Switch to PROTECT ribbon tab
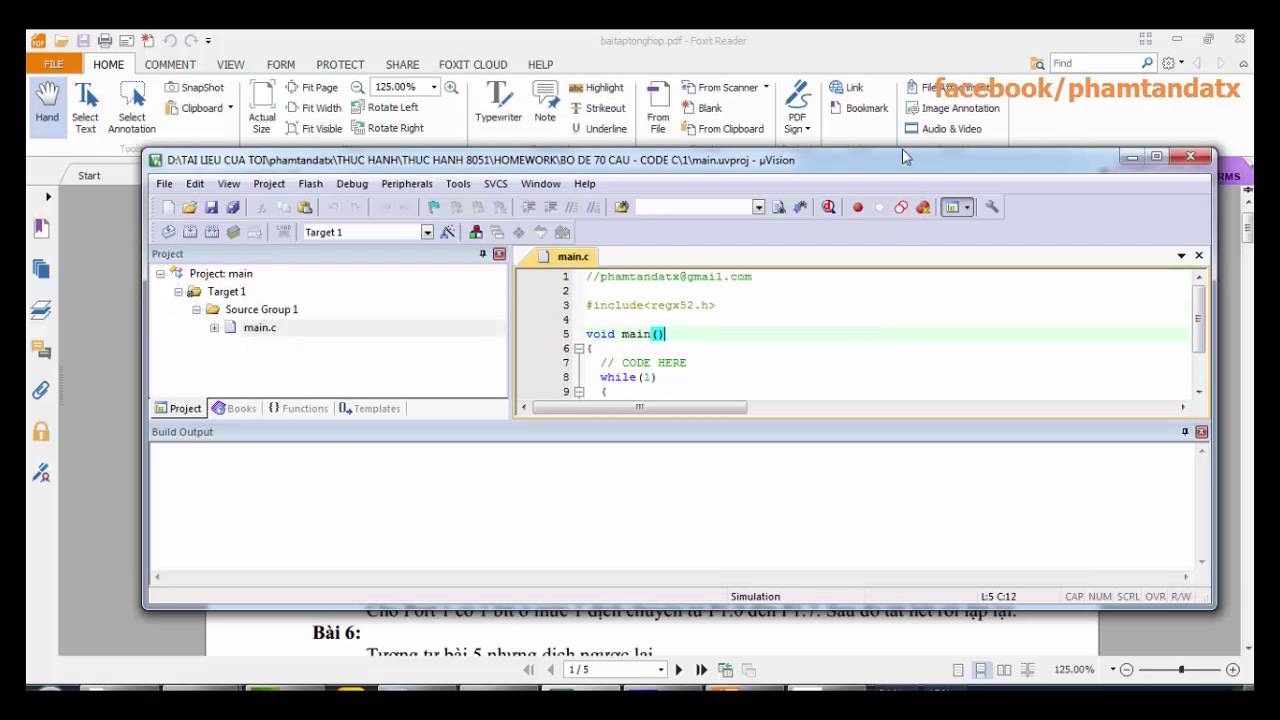This screenshot has width=1280, height=720. point(340,64)
